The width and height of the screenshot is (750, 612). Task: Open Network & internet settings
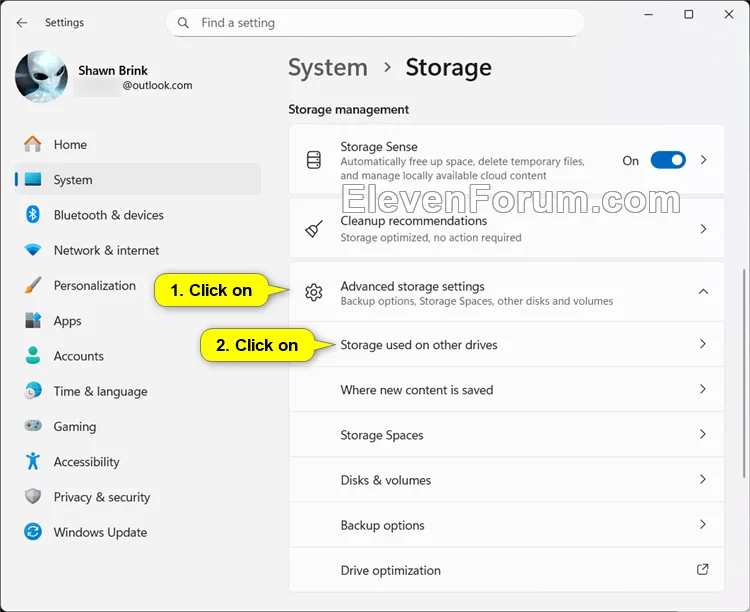click(138, 250)
